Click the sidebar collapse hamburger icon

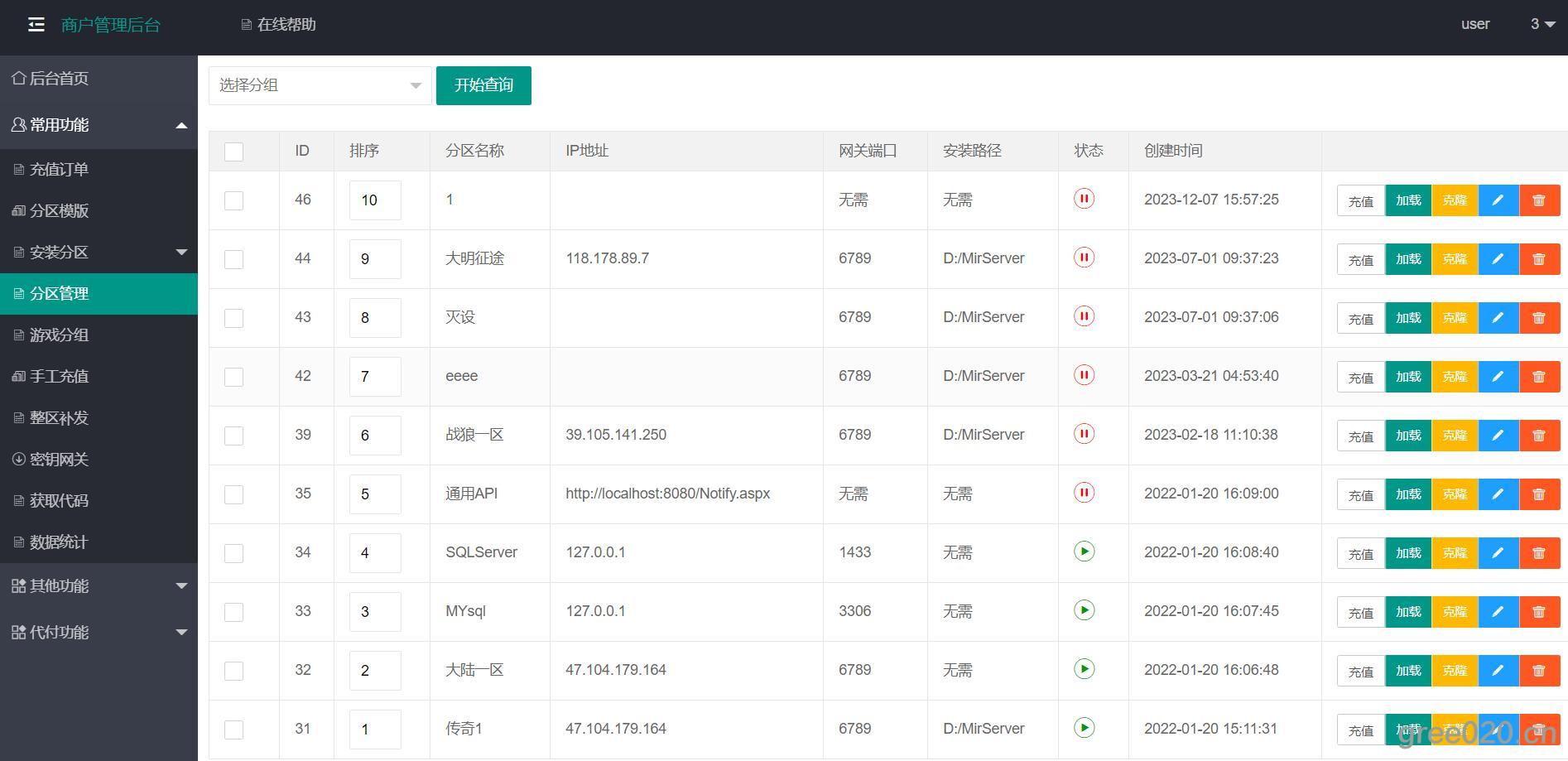pos(36,25)
